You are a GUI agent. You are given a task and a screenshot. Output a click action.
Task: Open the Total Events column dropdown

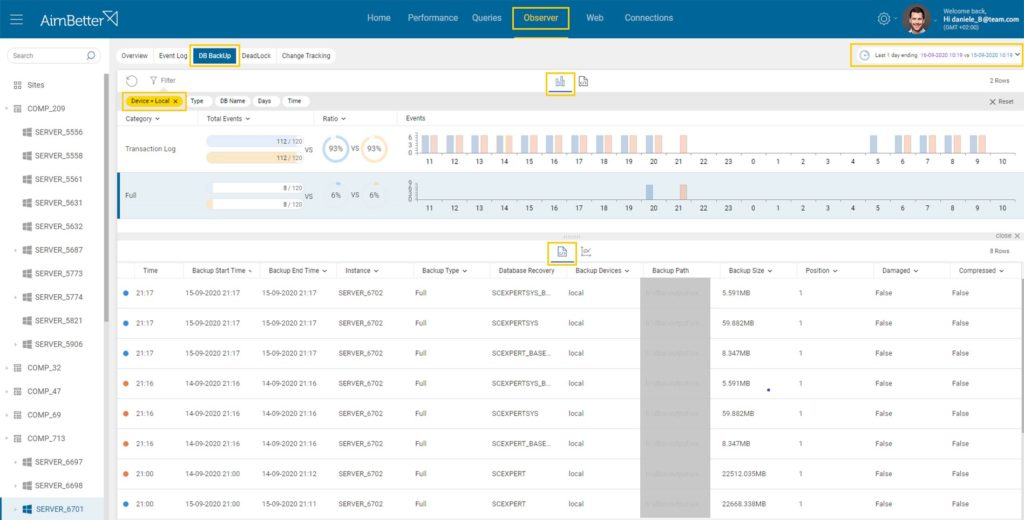(248, 119)
